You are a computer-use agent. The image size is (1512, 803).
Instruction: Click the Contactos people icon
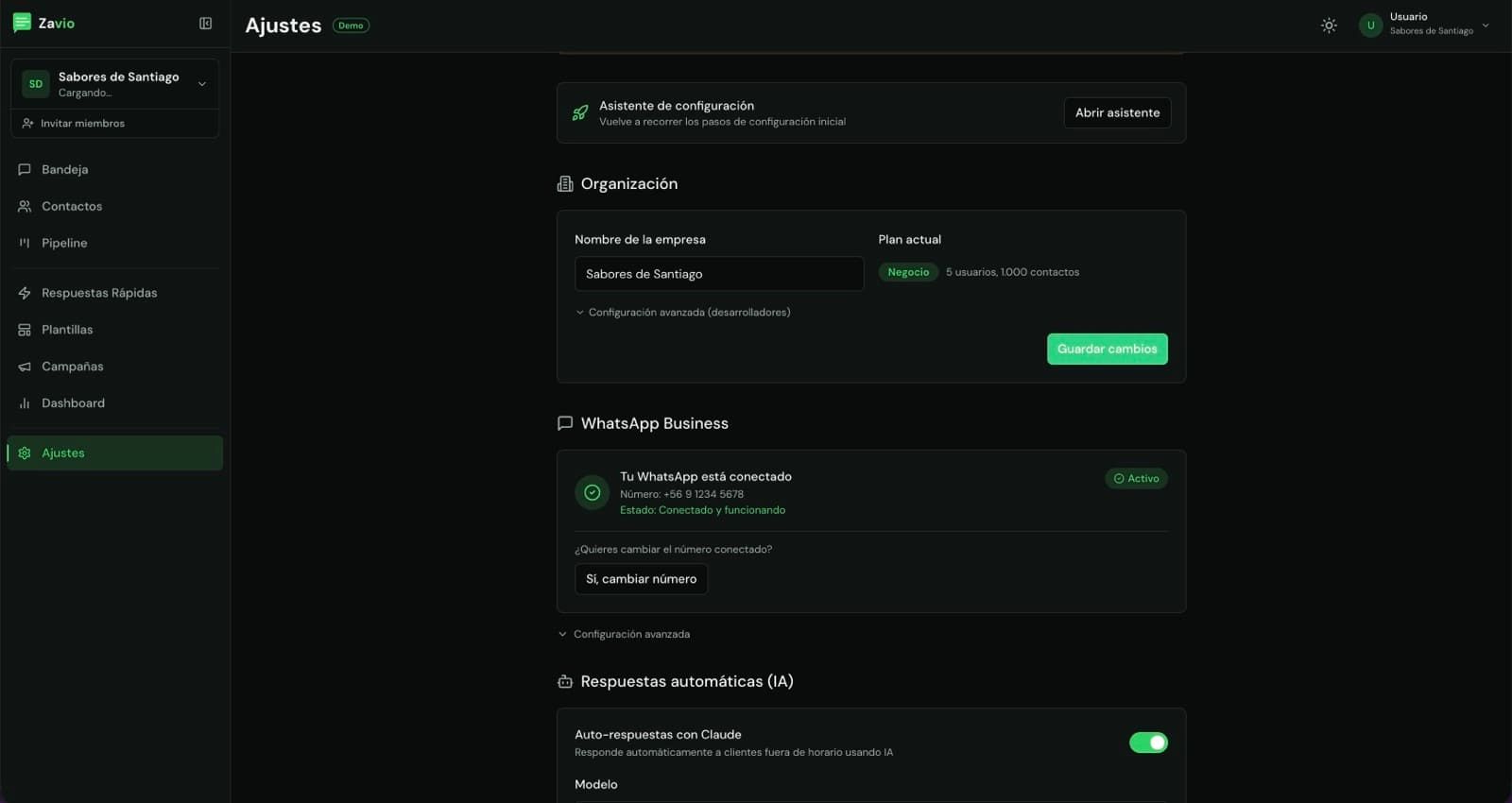tap(25, 206)
